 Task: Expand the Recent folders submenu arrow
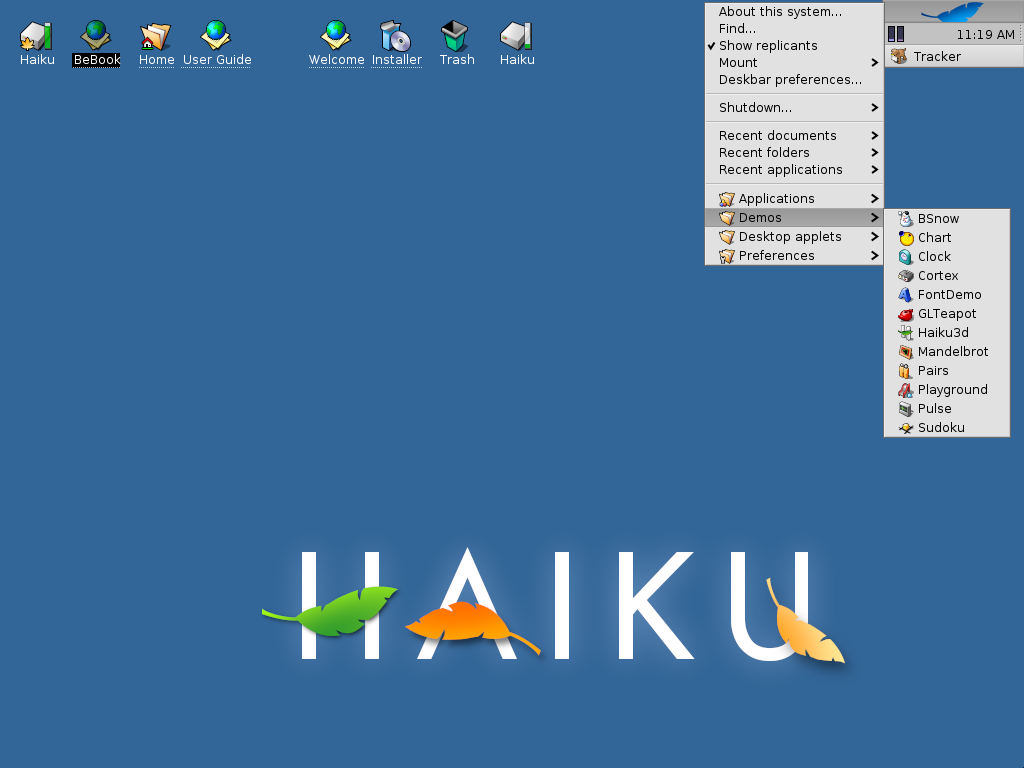(x=874, y=152)
